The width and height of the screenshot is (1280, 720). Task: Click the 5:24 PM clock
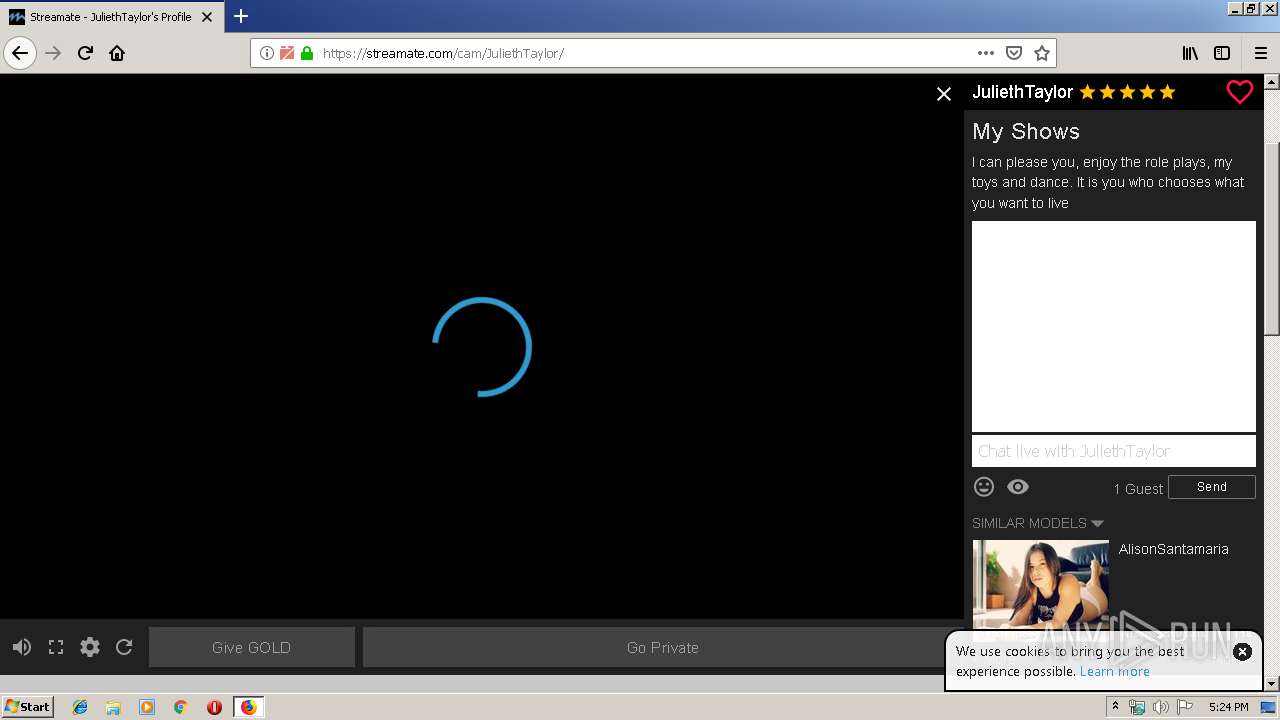(1228, 707)
